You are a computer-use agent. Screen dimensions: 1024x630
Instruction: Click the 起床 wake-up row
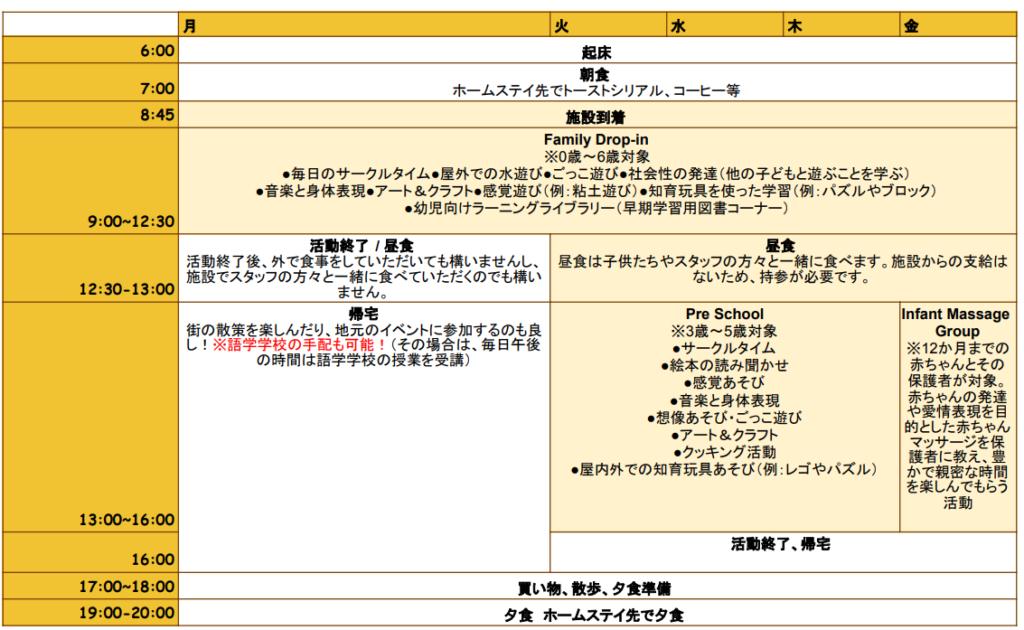[596, 51]
